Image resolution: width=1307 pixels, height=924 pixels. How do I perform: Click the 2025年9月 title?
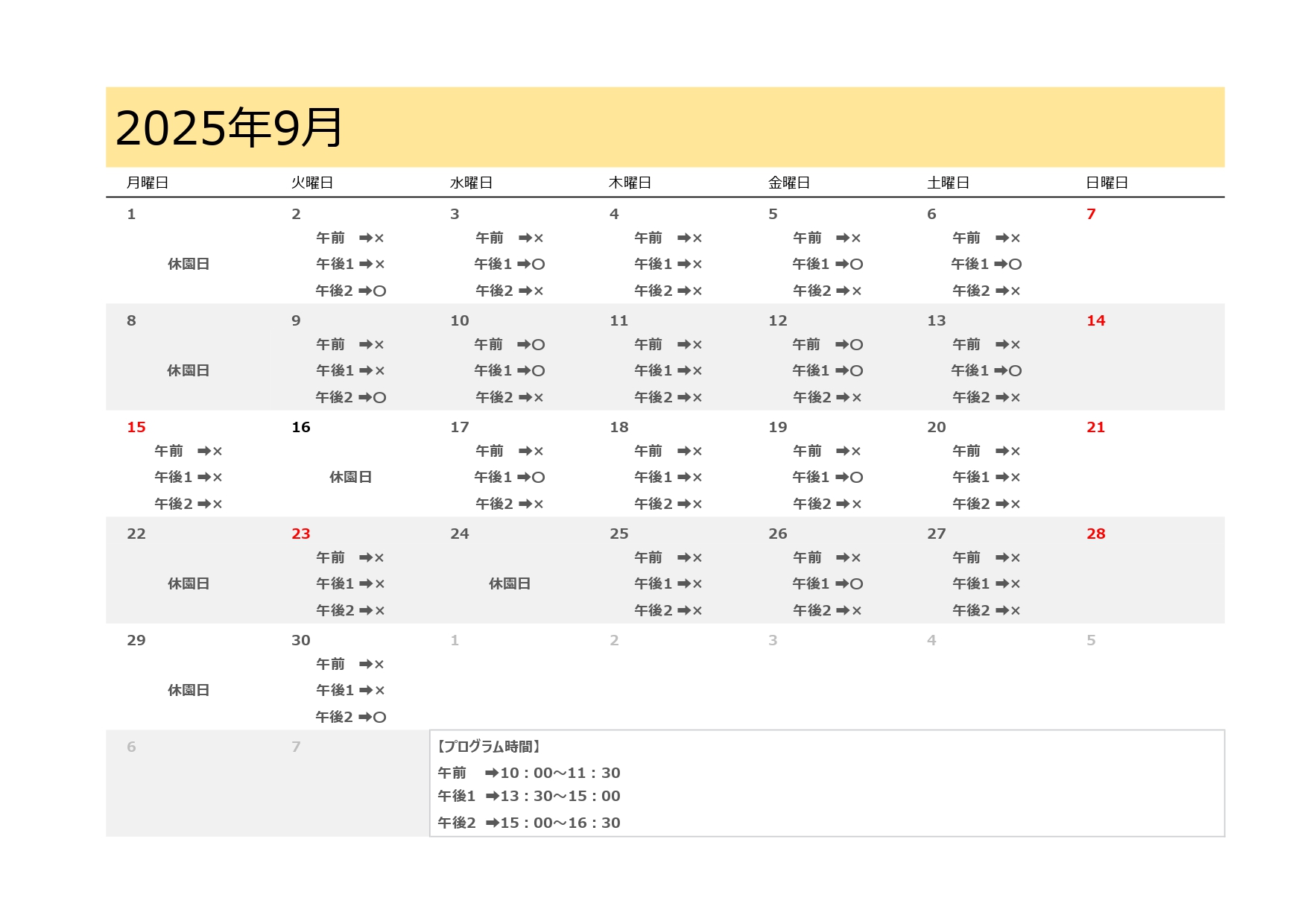pos(229,127)
